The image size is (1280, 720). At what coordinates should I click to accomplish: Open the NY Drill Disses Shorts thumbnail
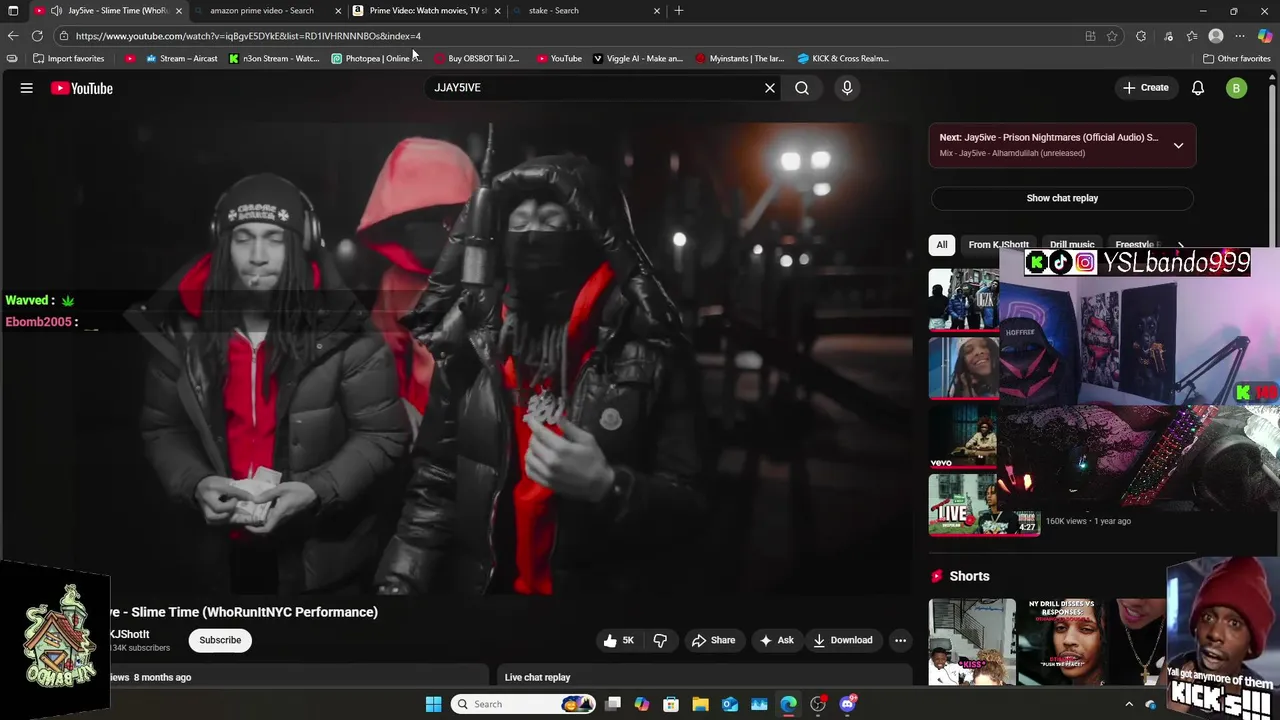[1062, 642]
